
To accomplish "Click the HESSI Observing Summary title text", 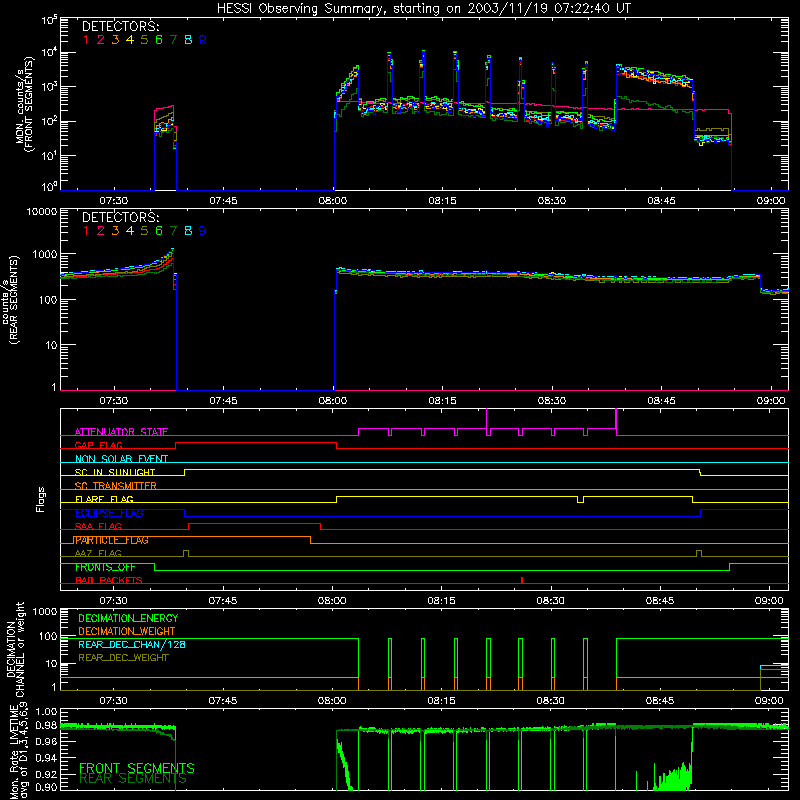I will click(x=423, y=9).
